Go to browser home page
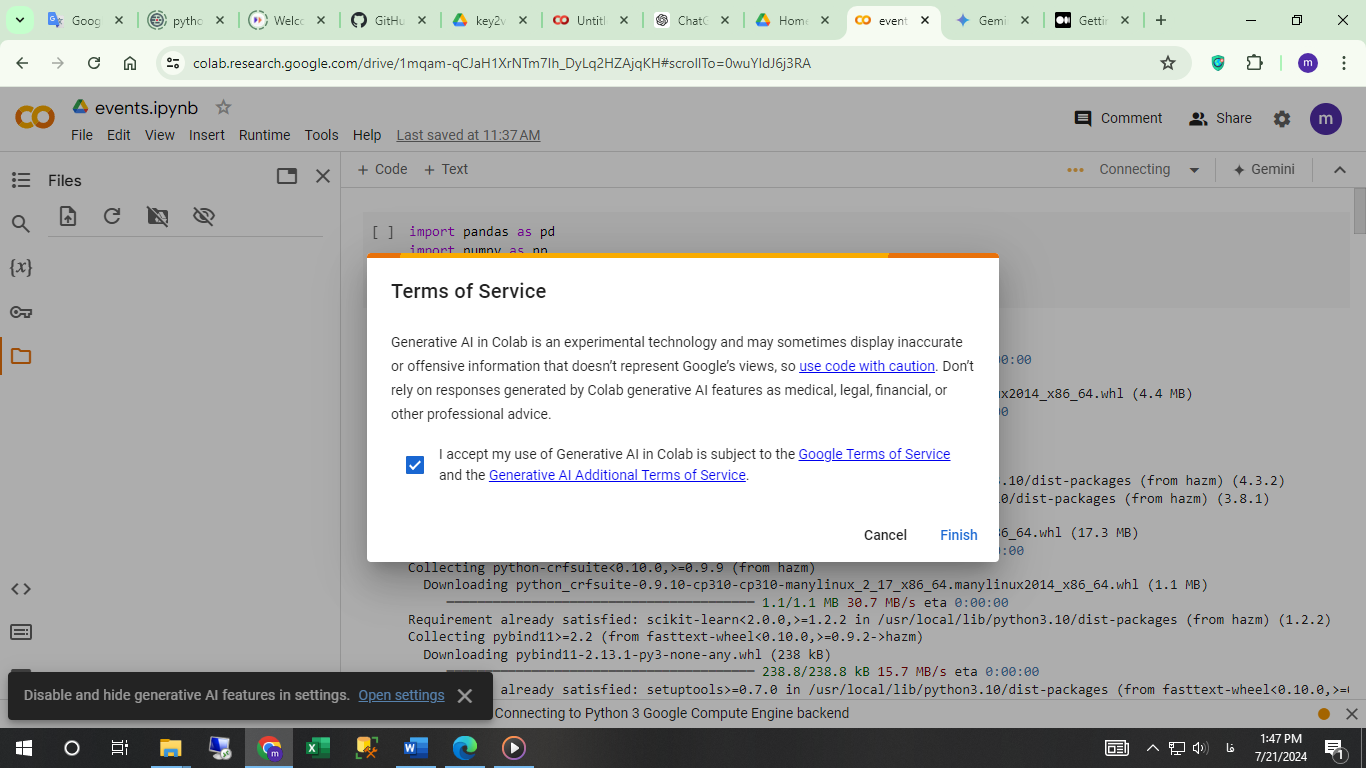 click(x=130, y=63)
